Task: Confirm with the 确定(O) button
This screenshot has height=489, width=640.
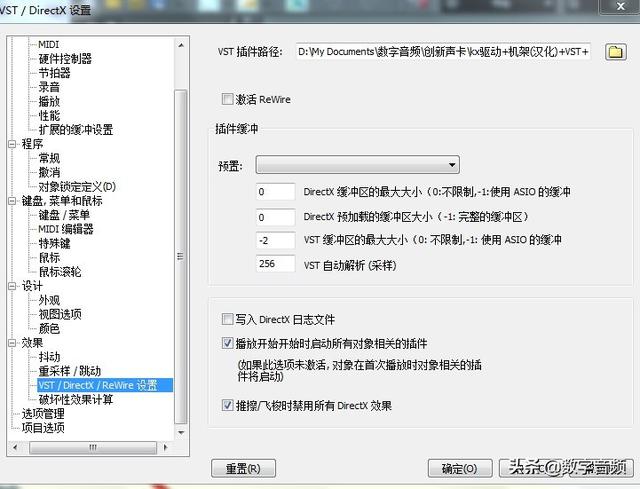Action: point(460,469)
